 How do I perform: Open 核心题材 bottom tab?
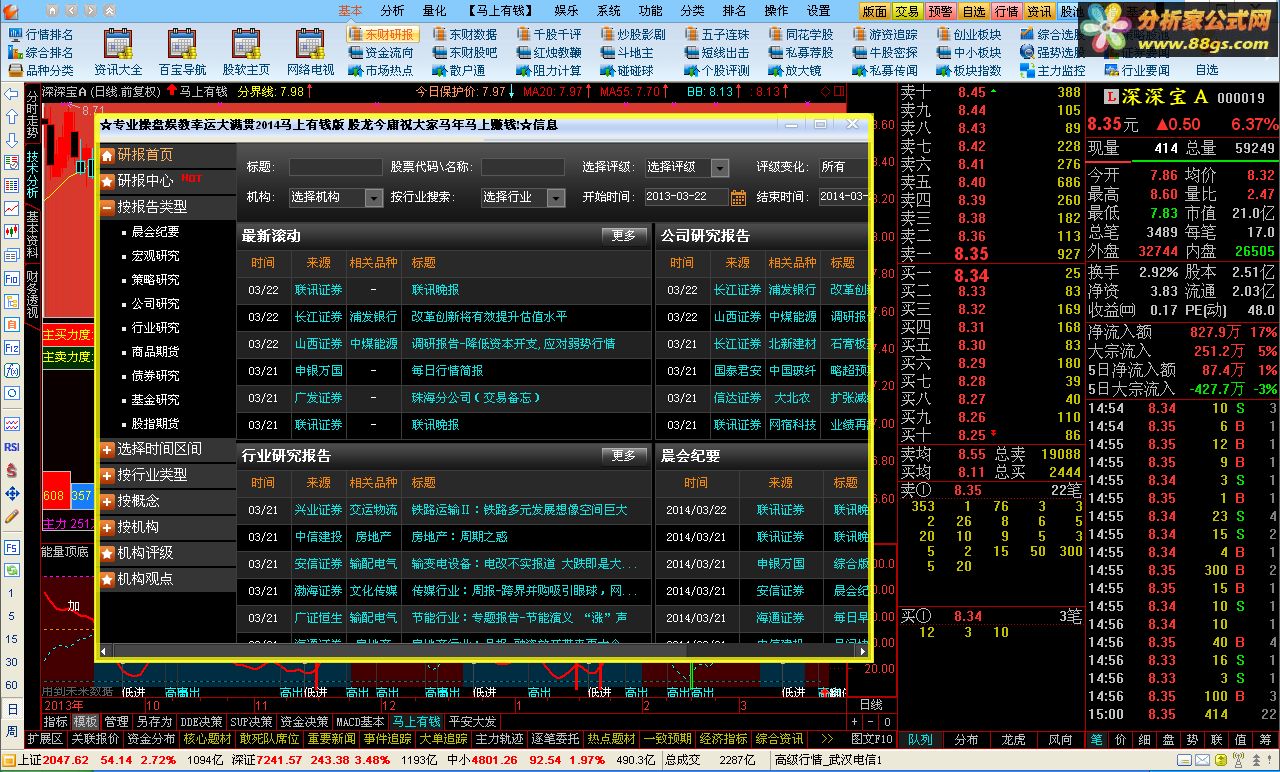pyautogui.click(x=209, y=739)
